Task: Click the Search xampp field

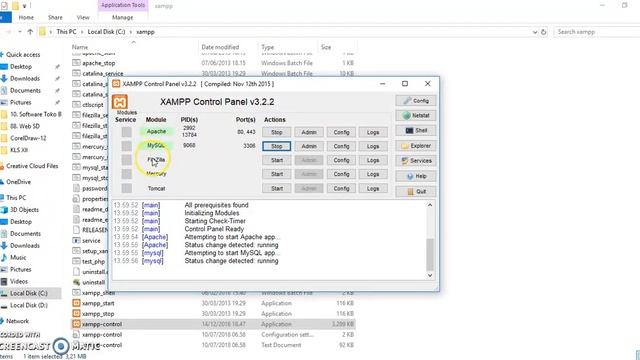Action: tap(597, 32)
